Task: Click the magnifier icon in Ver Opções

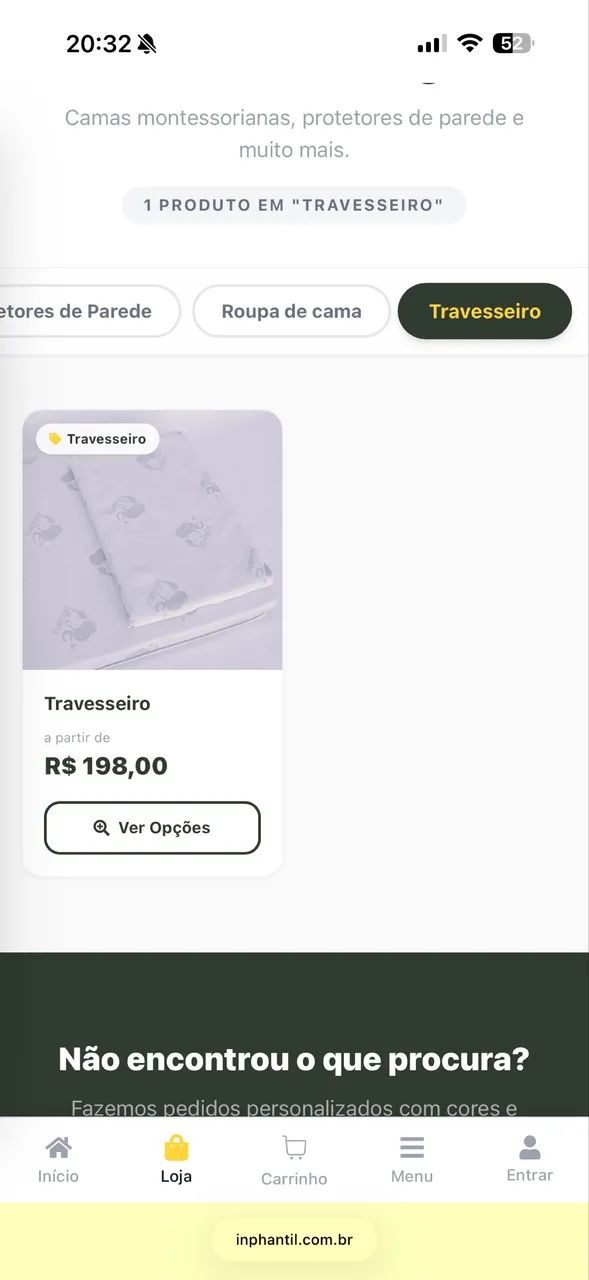Action: [x=101, y=827]
